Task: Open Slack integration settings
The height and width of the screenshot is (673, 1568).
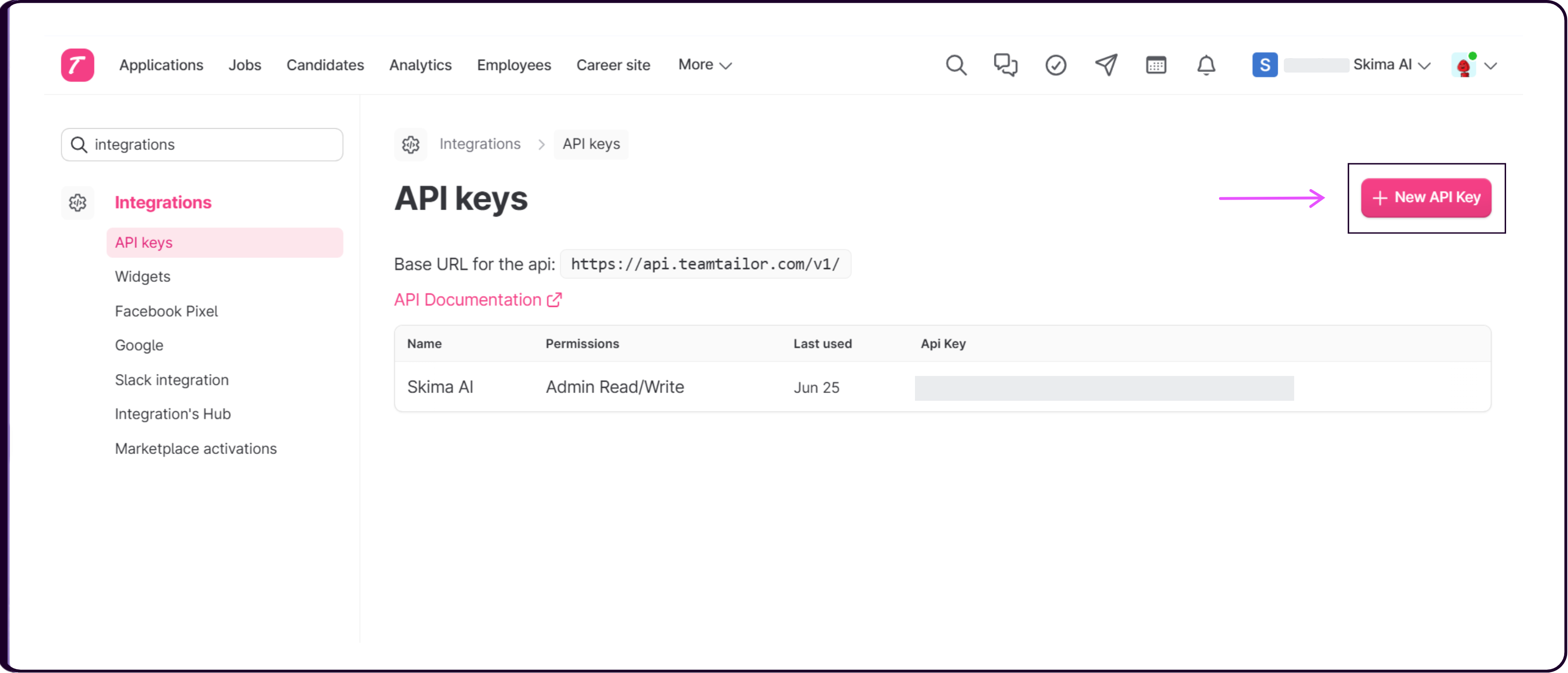Action: click(x=172, y=380)
